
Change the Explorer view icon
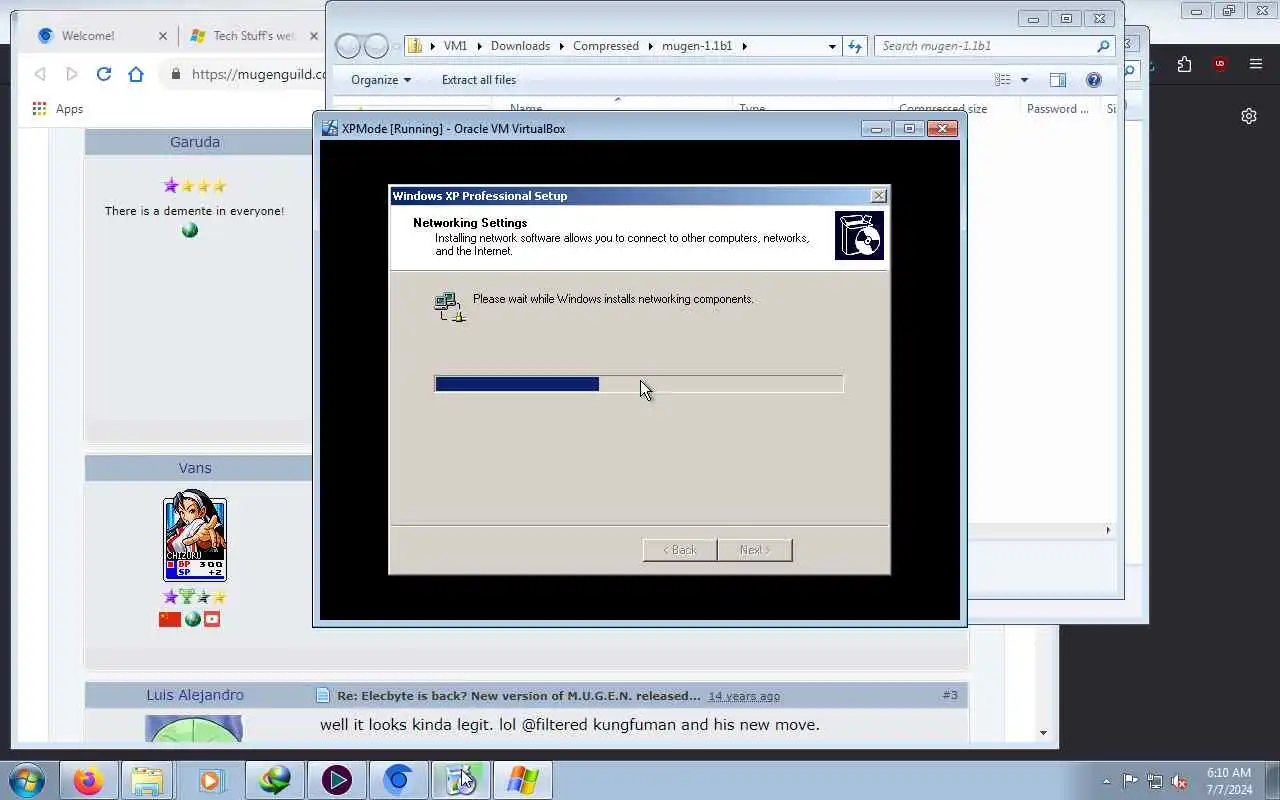(x=1003, y=80)
